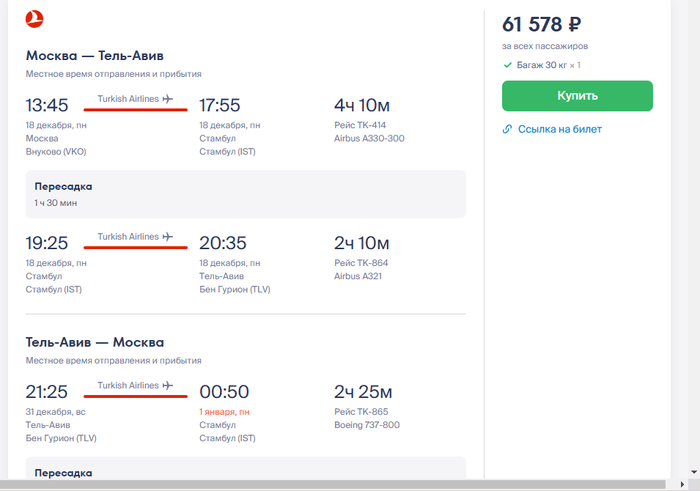Click the chain link icon beside Ссылка на билет

(507, 129)
